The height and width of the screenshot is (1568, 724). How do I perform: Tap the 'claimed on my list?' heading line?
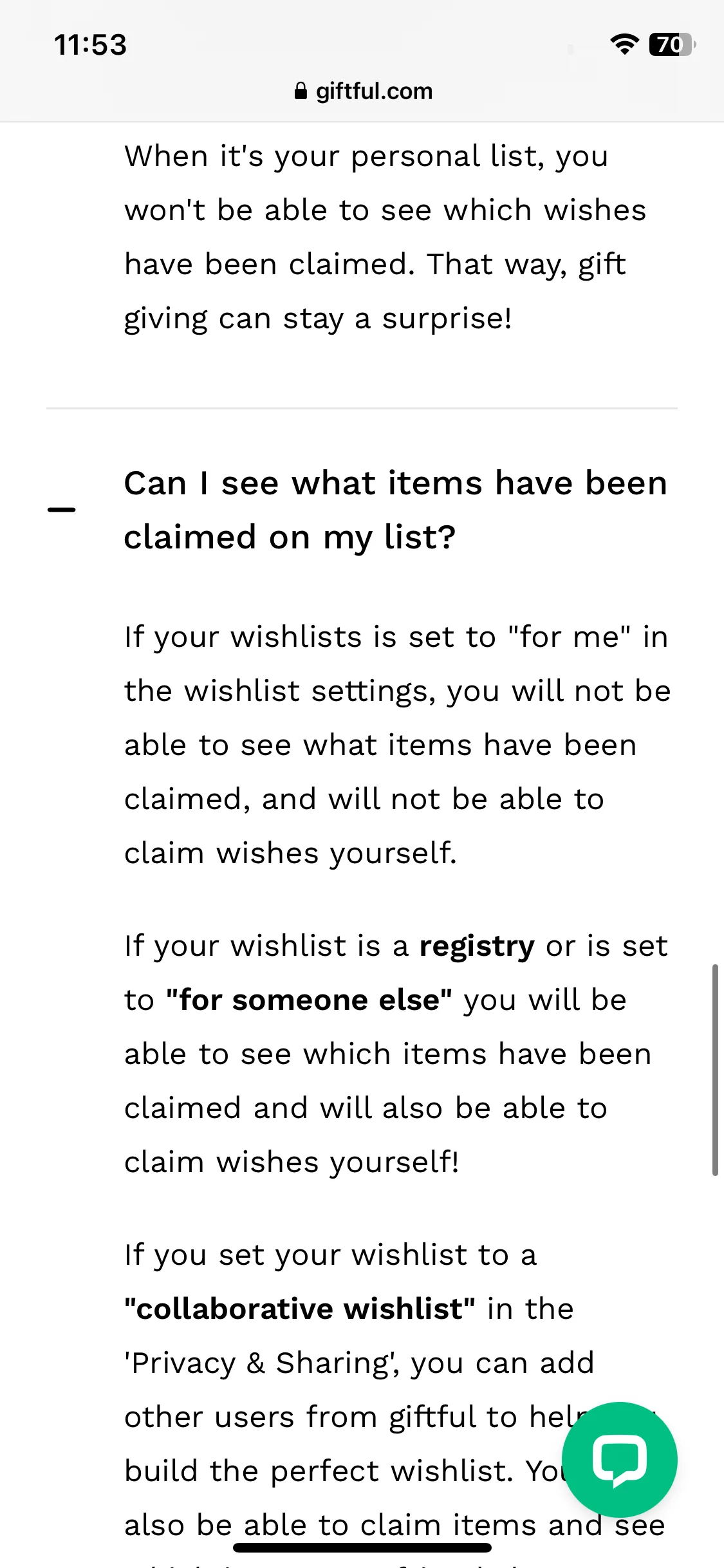tap(290, 537)
